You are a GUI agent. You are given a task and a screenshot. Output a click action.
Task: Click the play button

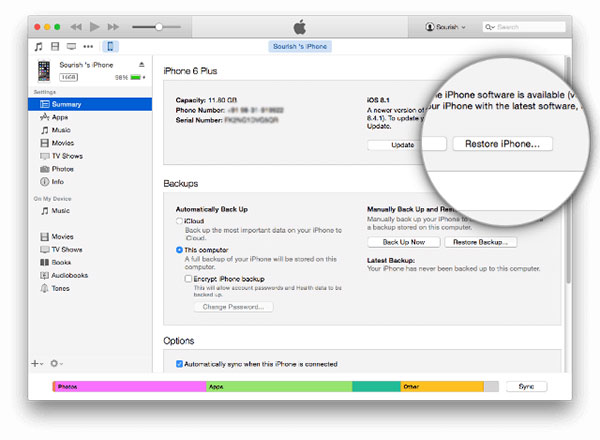[x=95, y=27]
